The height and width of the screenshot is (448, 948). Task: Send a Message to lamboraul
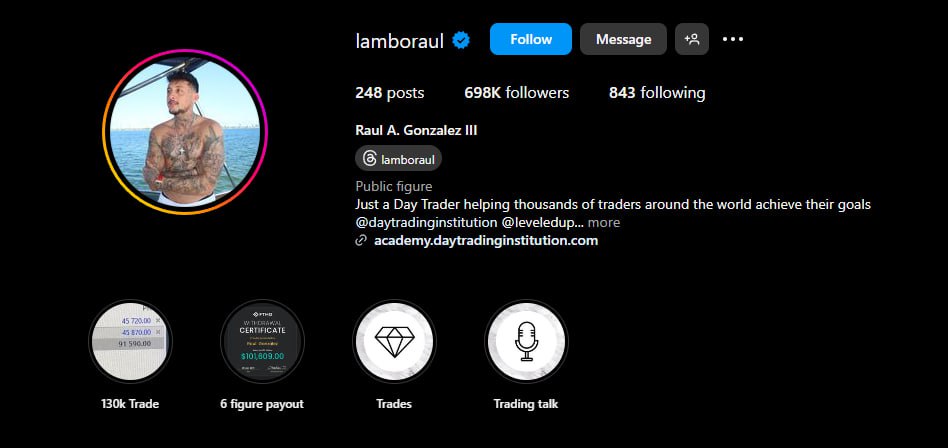point(623,39)
